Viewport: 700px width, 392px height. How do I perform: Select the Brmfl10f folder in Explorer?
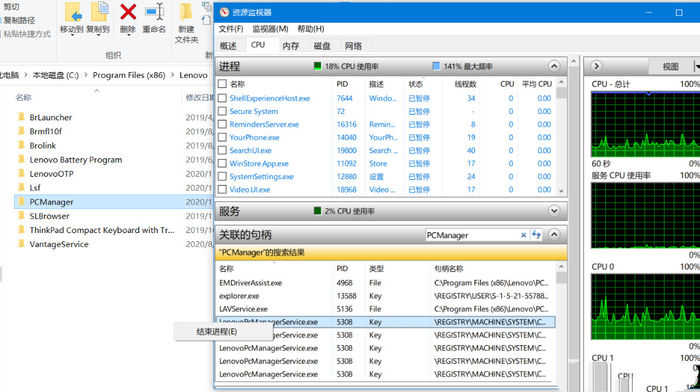click(x=46, y=131)
